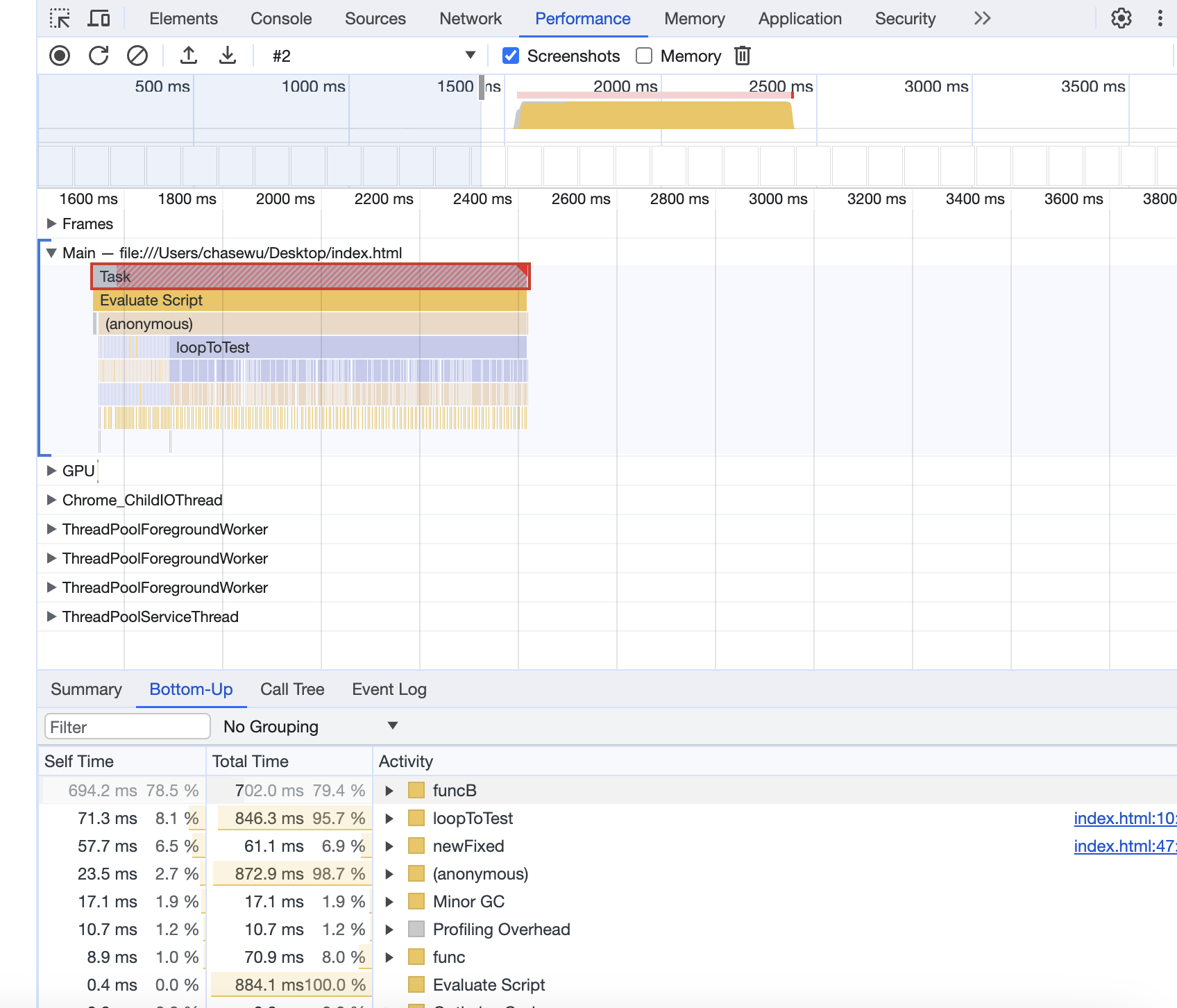1177x1008 pixels.
Task: Click the 694.2 ms self time cell
Action: (x=122, y=790)
